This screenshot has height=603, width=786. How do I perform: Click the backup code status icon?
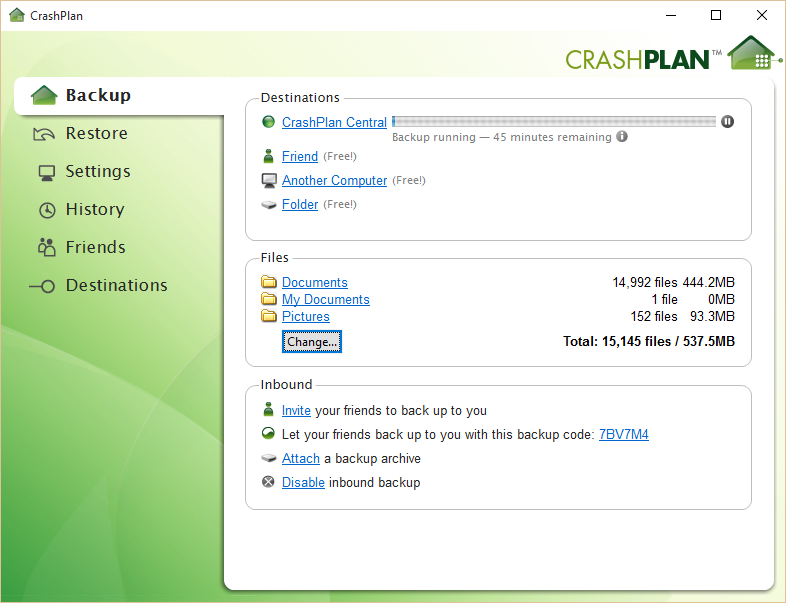point(269,434)
